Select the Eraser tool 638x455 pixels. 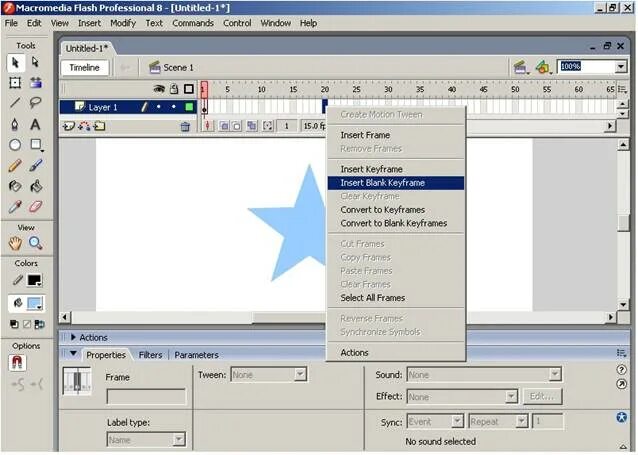[x=35, y=207]
